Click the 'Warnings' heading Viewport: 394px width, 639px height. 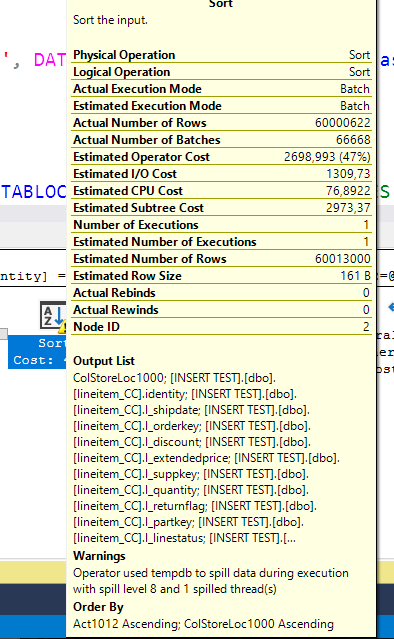(x=99, y=556)
